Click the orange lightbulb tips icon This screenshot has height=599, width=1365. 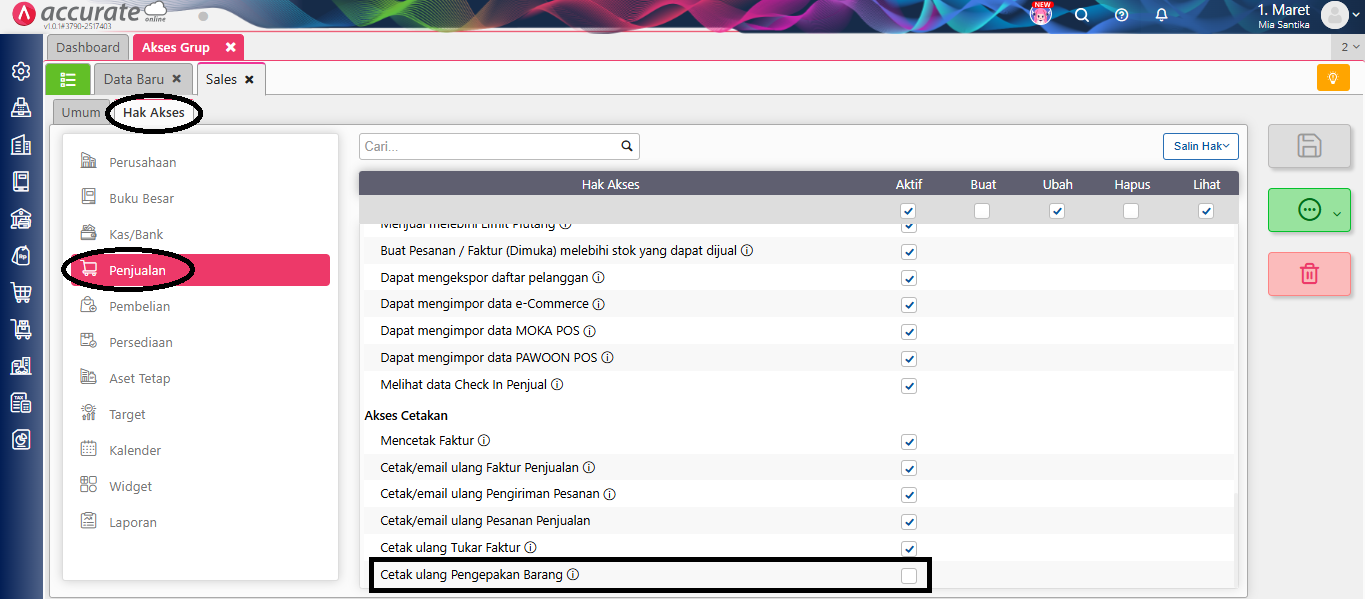(x=1333, y=78)
